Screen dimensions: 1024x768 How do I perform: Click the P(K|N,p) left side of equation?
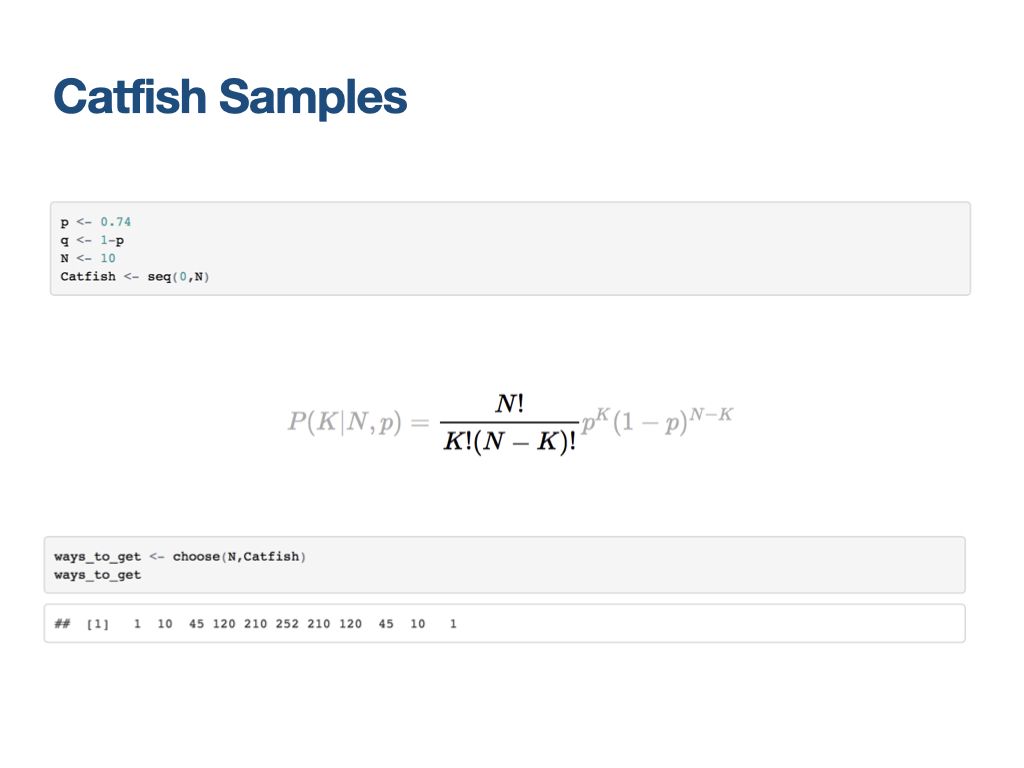point(345,422)
